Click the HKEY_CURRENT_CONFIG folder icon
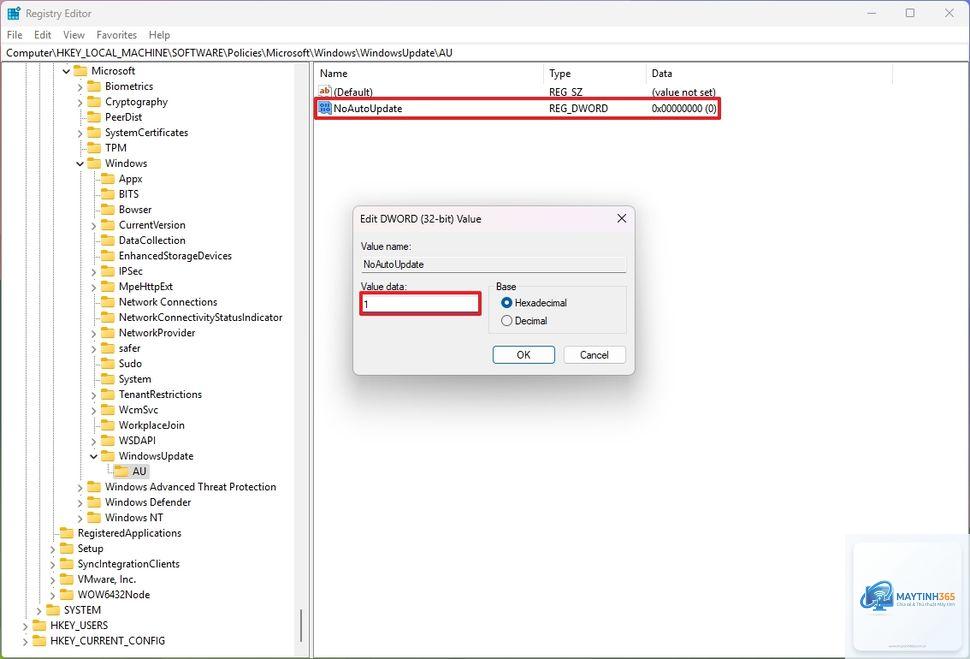 pos(40,641)
